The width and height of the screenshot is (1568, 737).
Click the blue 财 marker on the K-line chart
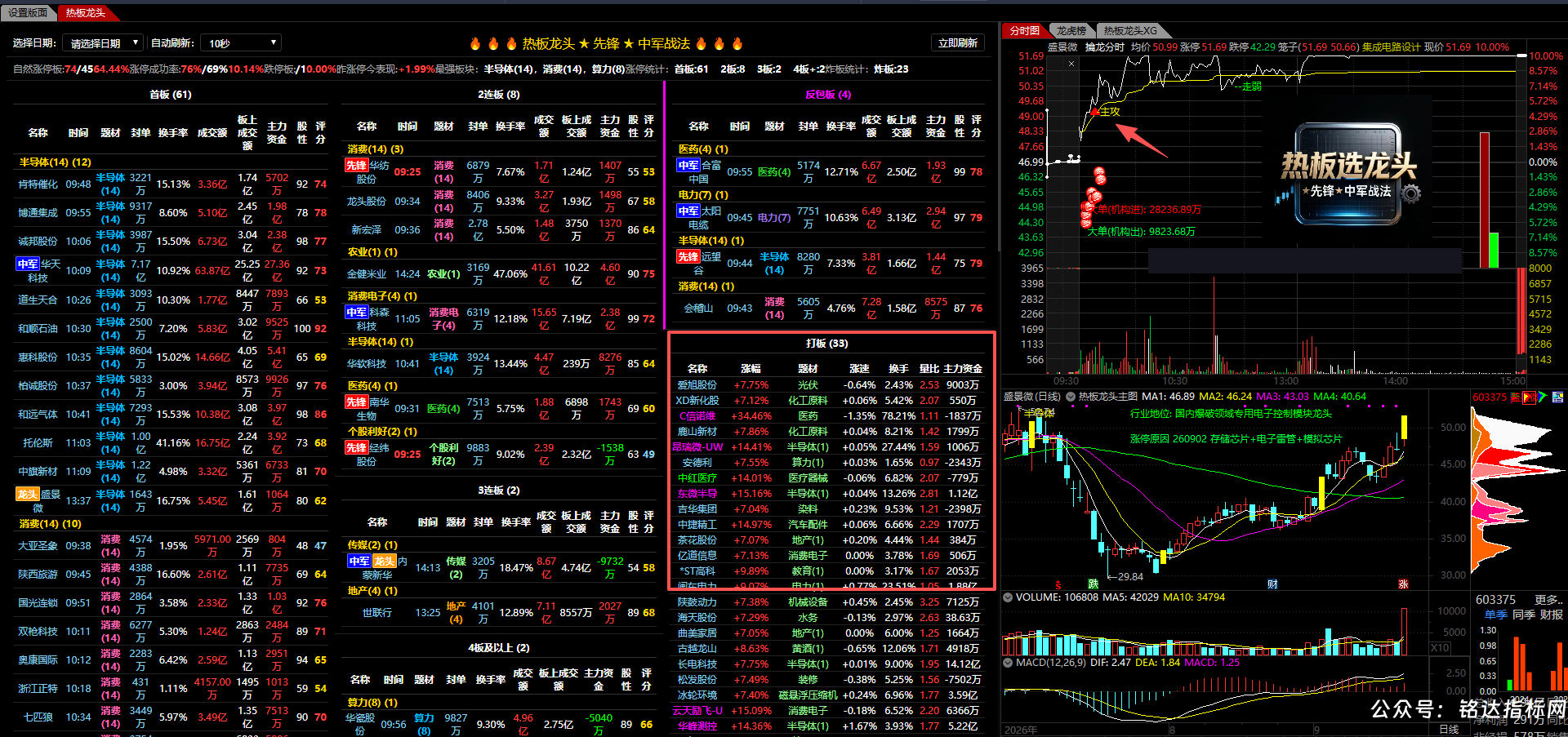pyautogui.click(x=1272, y=584)
